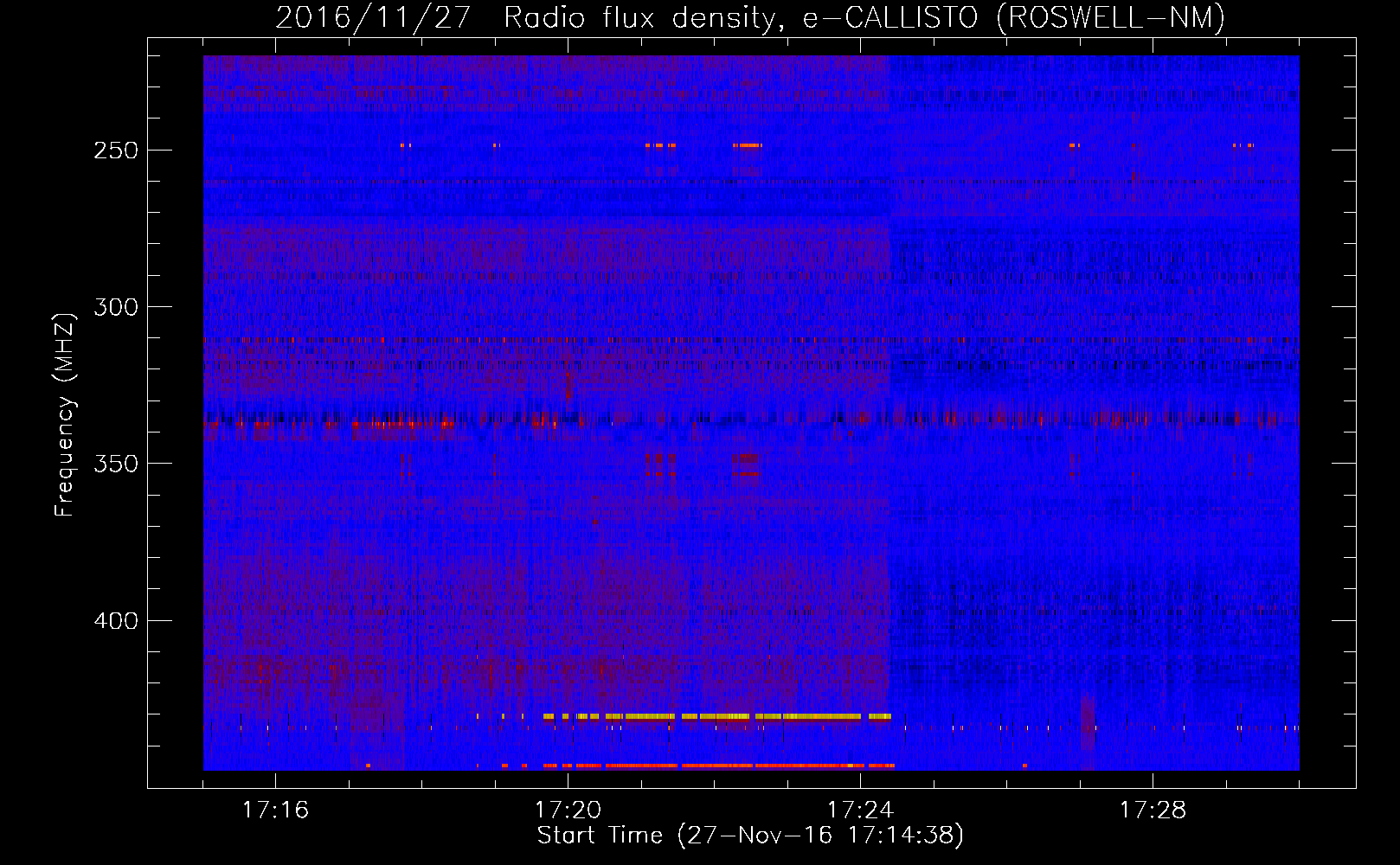The width and height of the screenshot is (1400, 865).
Task: Click the 17:28 time axis label
Action: (1153, 811)
